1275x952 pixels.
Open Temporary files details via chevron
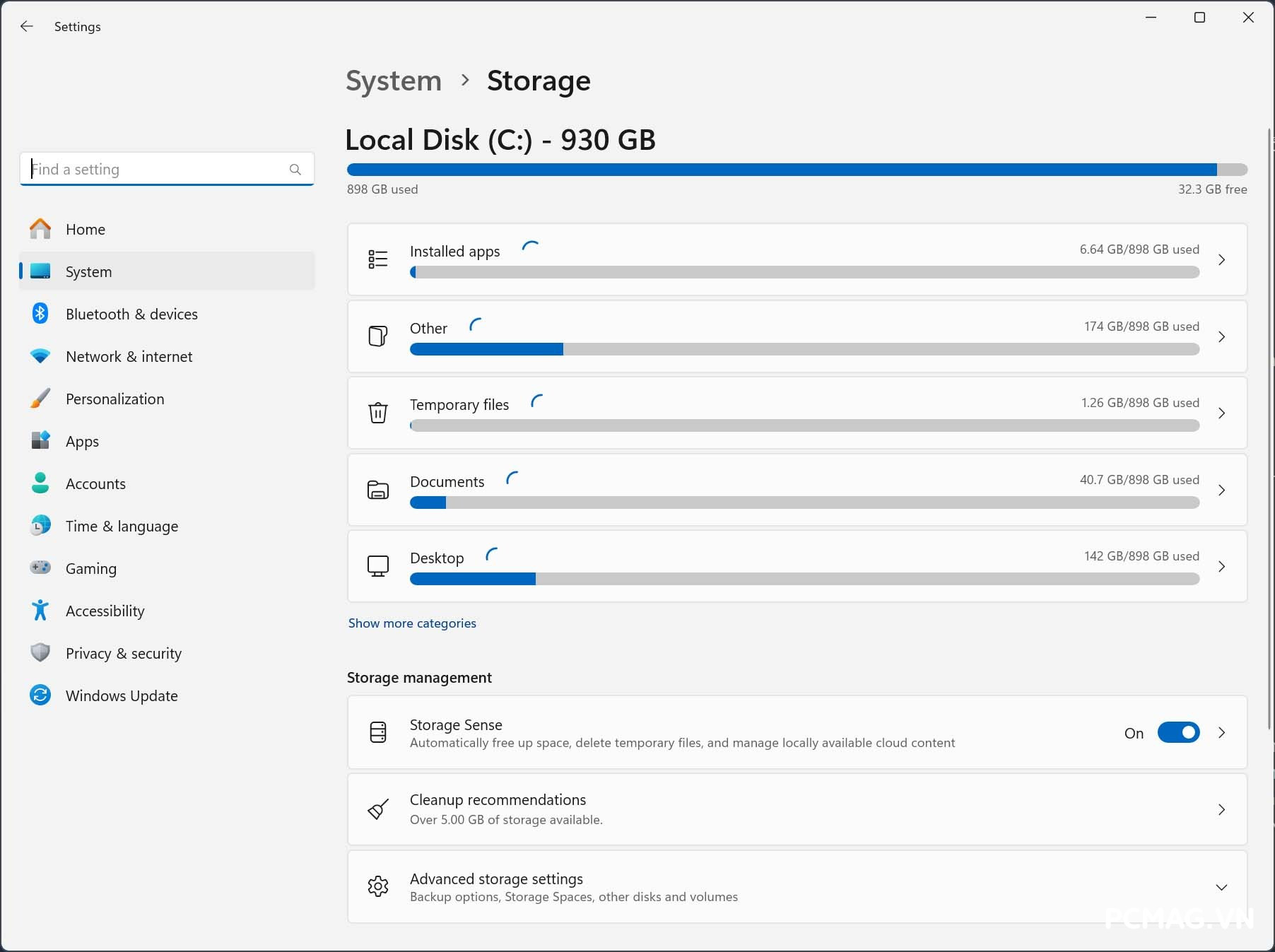coord(1222,413)
